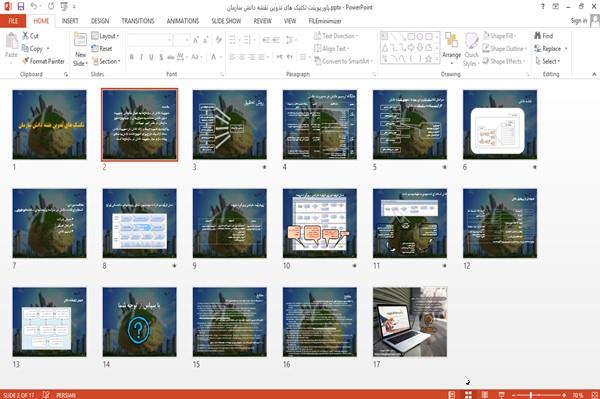The image size is (600, 399).
Task: Open the font name combo box
Action: click(150, 40)
